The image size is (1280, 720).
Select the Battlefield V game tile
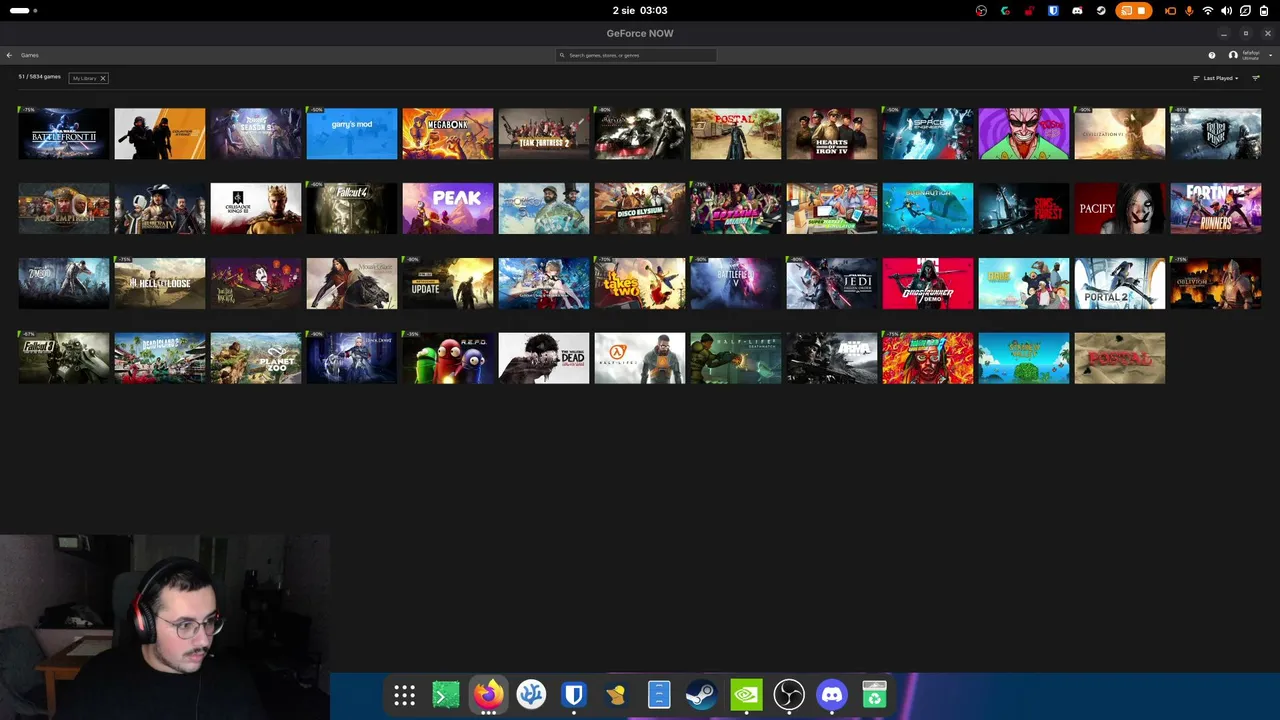click(x=736, y=284)
